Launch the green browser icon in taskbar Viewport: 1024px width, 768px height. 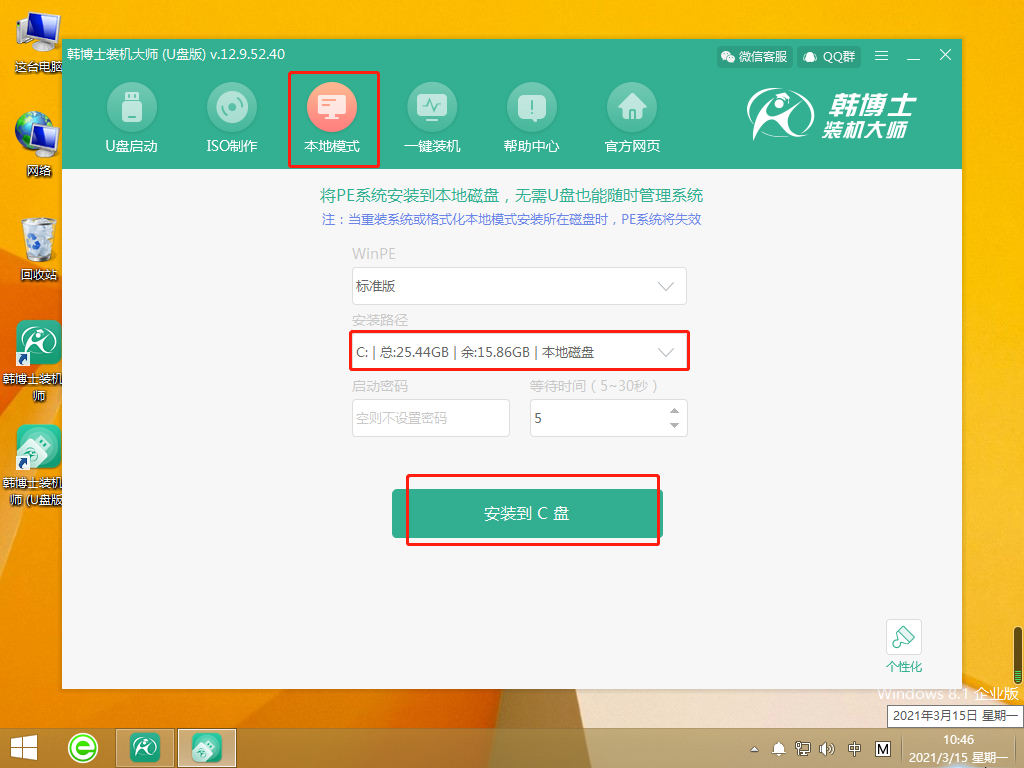pos(83,746)
